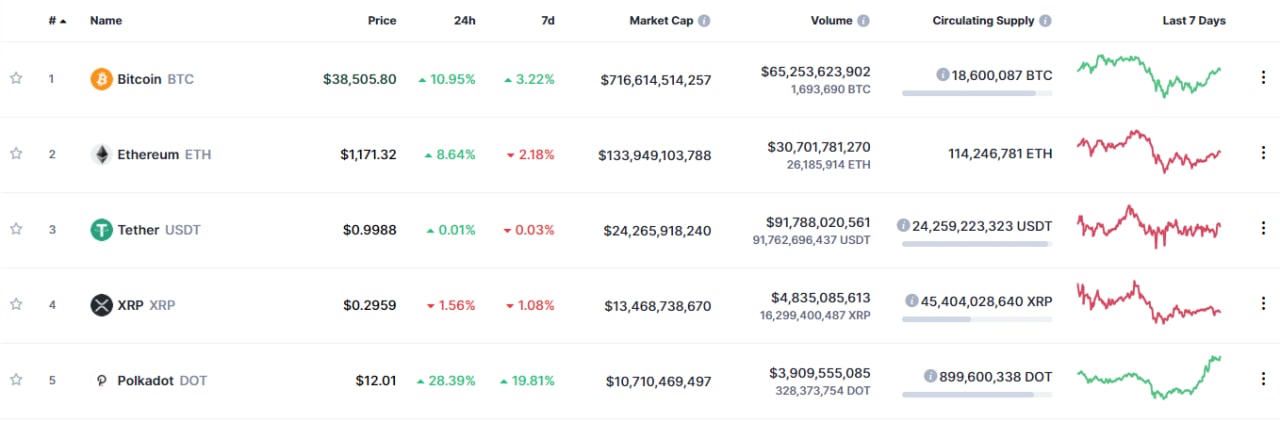Click the black XRP logo icon

101,305
